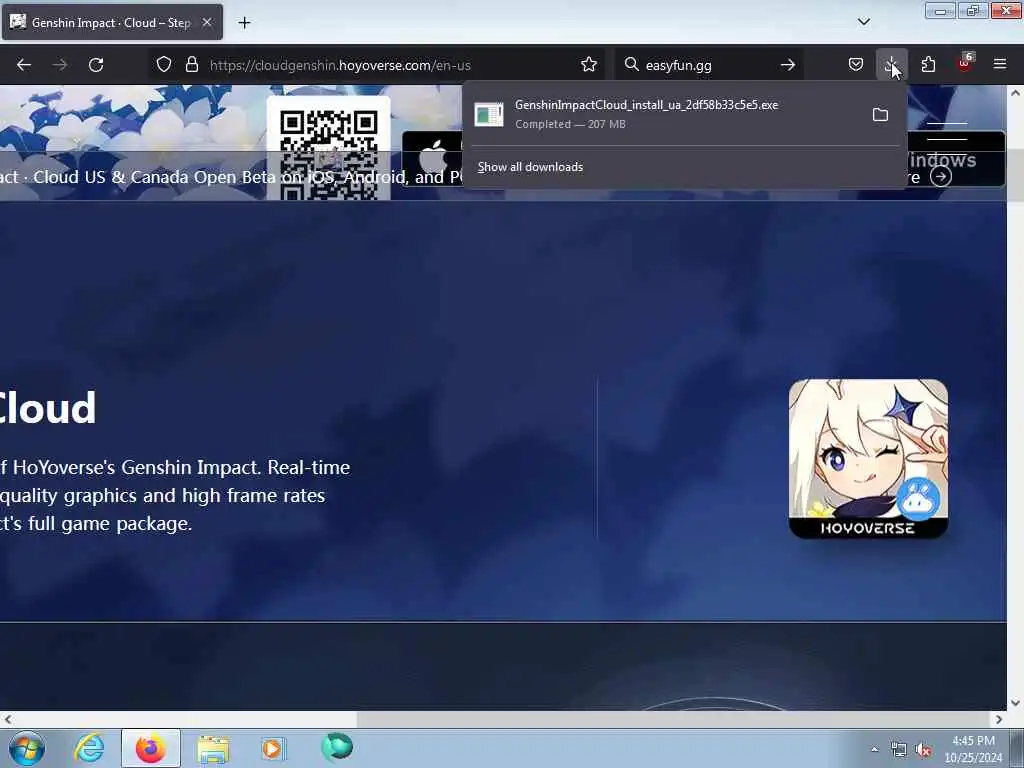Viewport: 1024px width, 768px height.
Task: Close the Genshin Impact Cloud tab
Action: [x=206, y=22]
